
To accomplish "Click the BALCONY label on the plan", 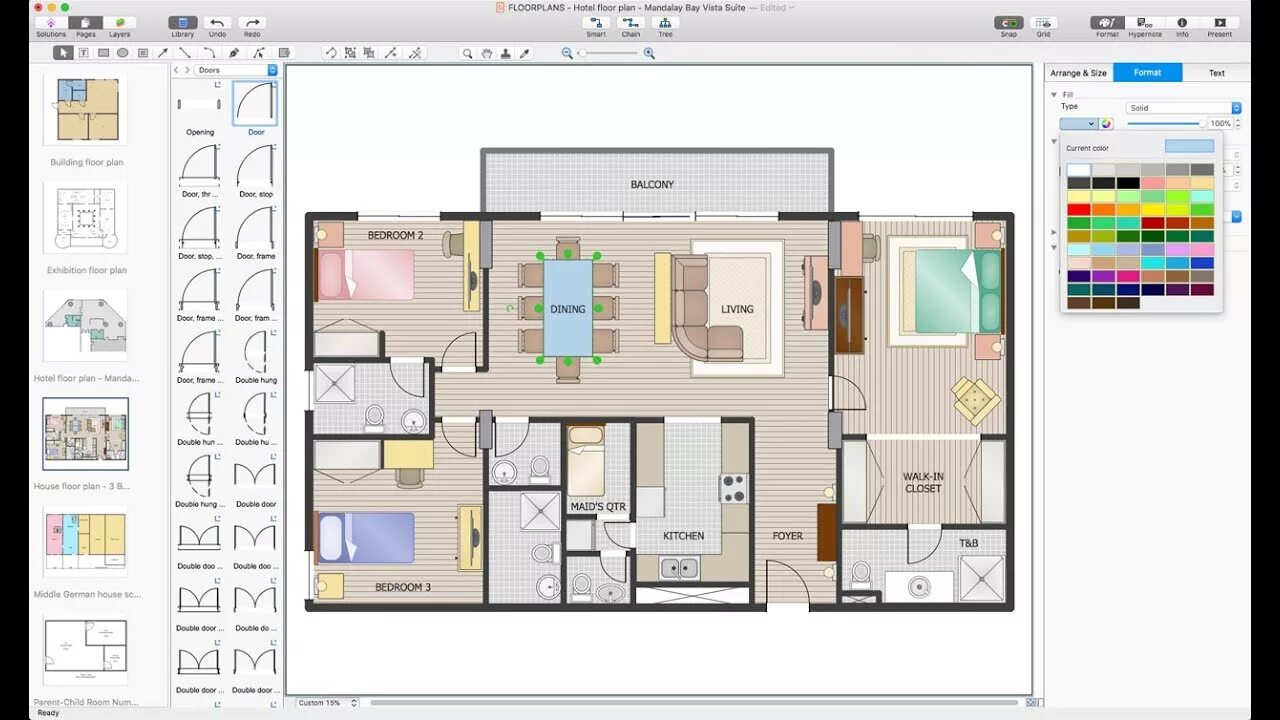I will pyautogui.click(x=652, y=185).
